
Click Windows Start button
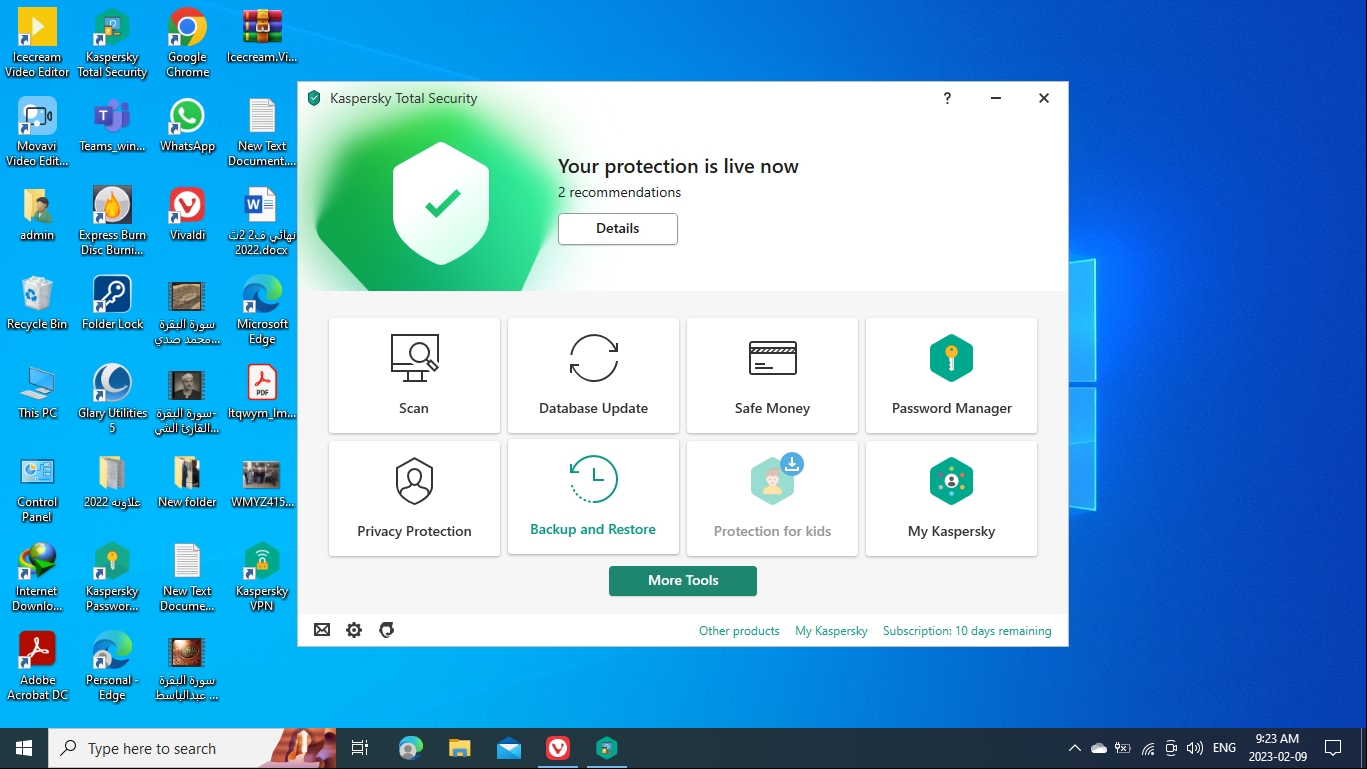point(24,748)
